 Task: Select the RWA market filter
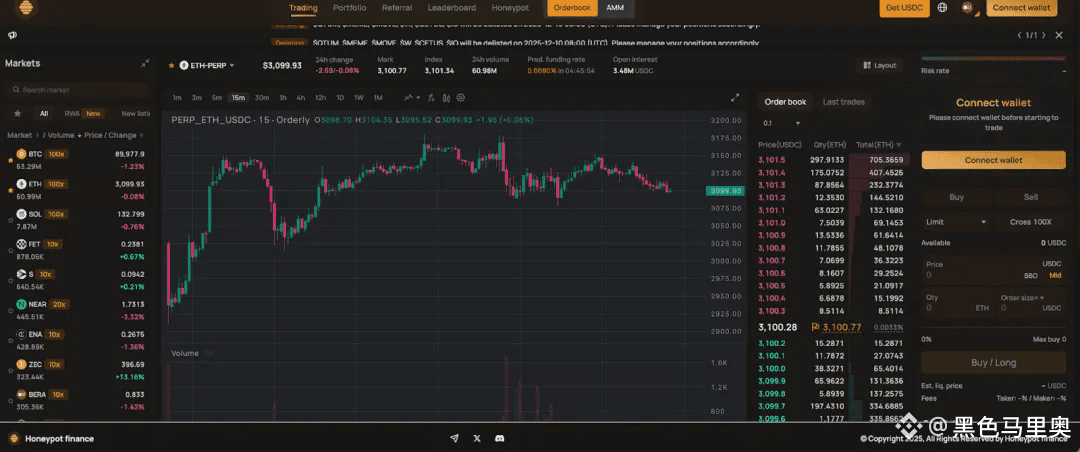pyautogui.click(x=83, y=114)
